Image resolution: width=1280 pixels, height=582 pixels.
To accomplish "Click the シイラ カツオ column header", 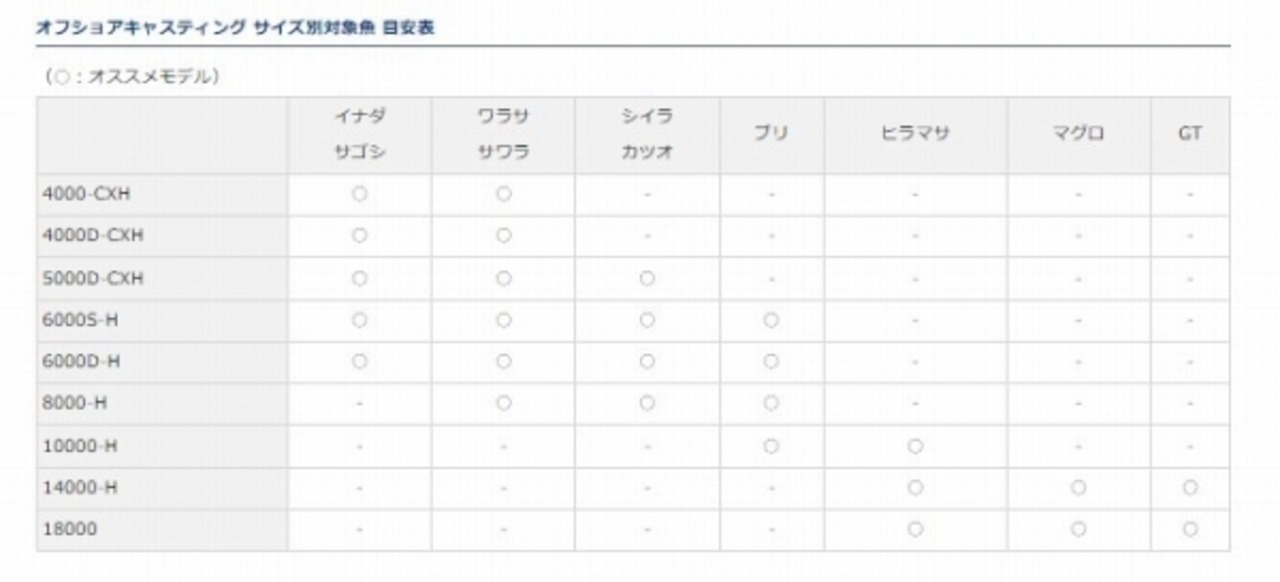I will [x=647, y=135].
